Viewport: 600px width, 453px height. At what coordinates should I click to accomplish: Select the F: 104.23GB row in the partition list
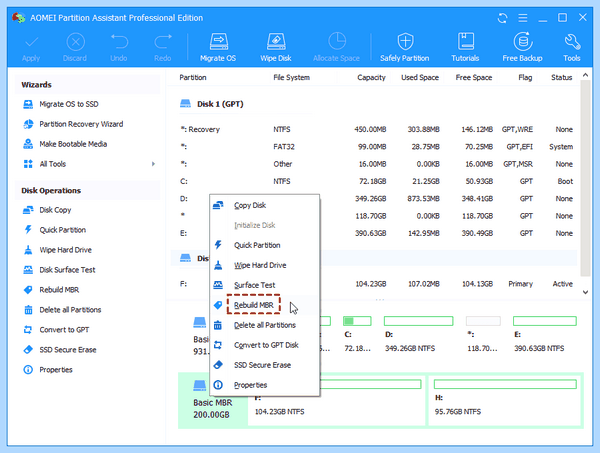tap(376, 284)
